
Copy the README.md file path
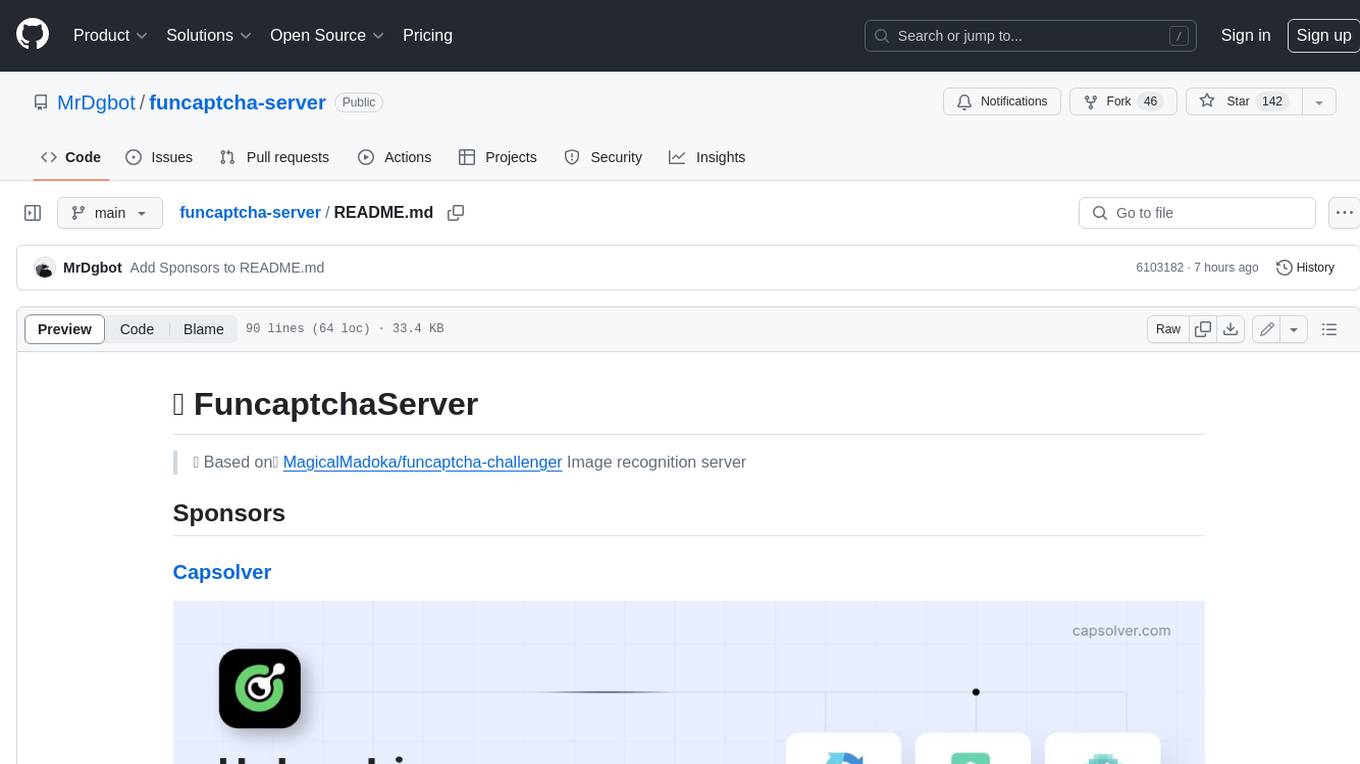456,213
